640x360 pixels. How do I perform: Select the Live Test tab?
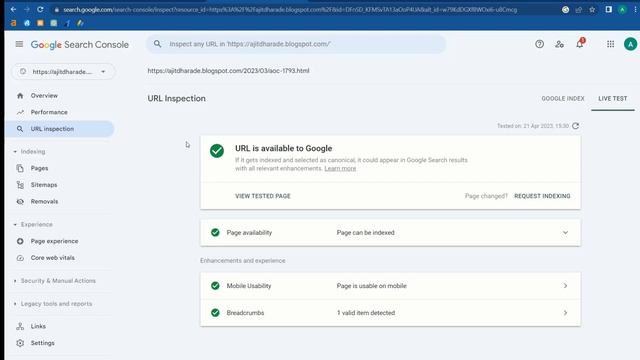point(613,98)
